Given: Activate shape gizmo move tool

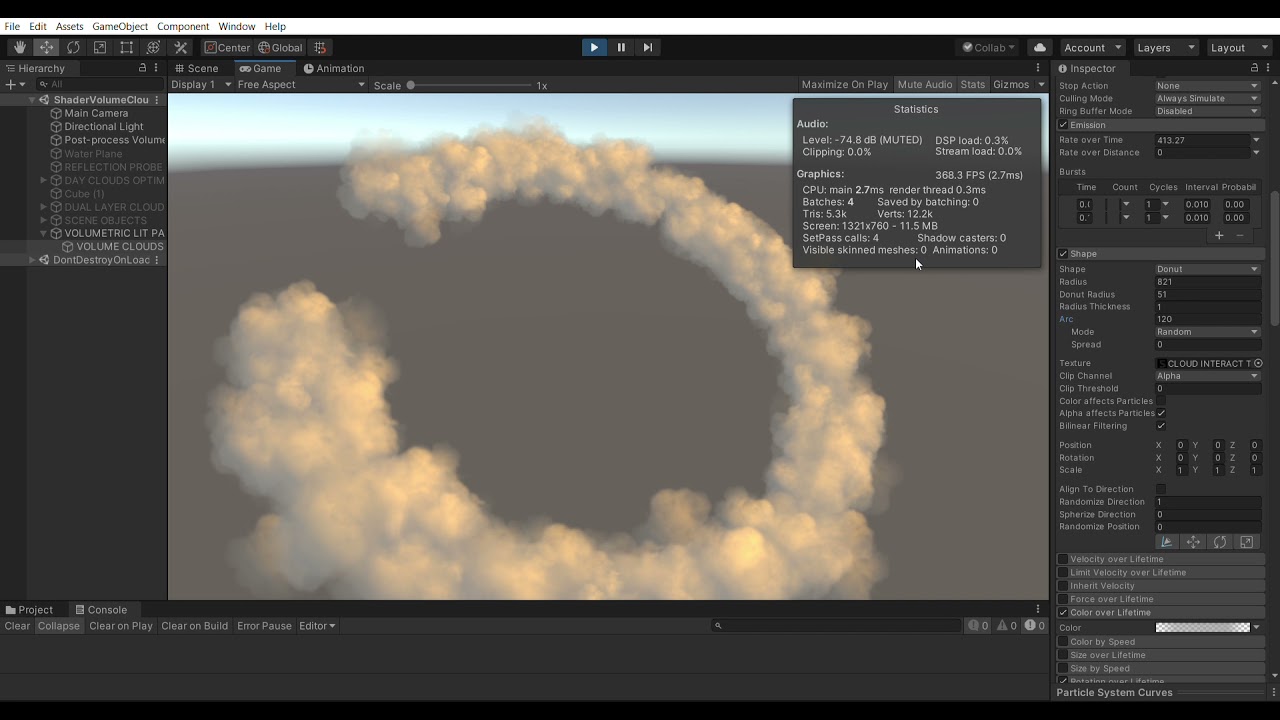Looking at the screenshot, I should coord(1193,542).
